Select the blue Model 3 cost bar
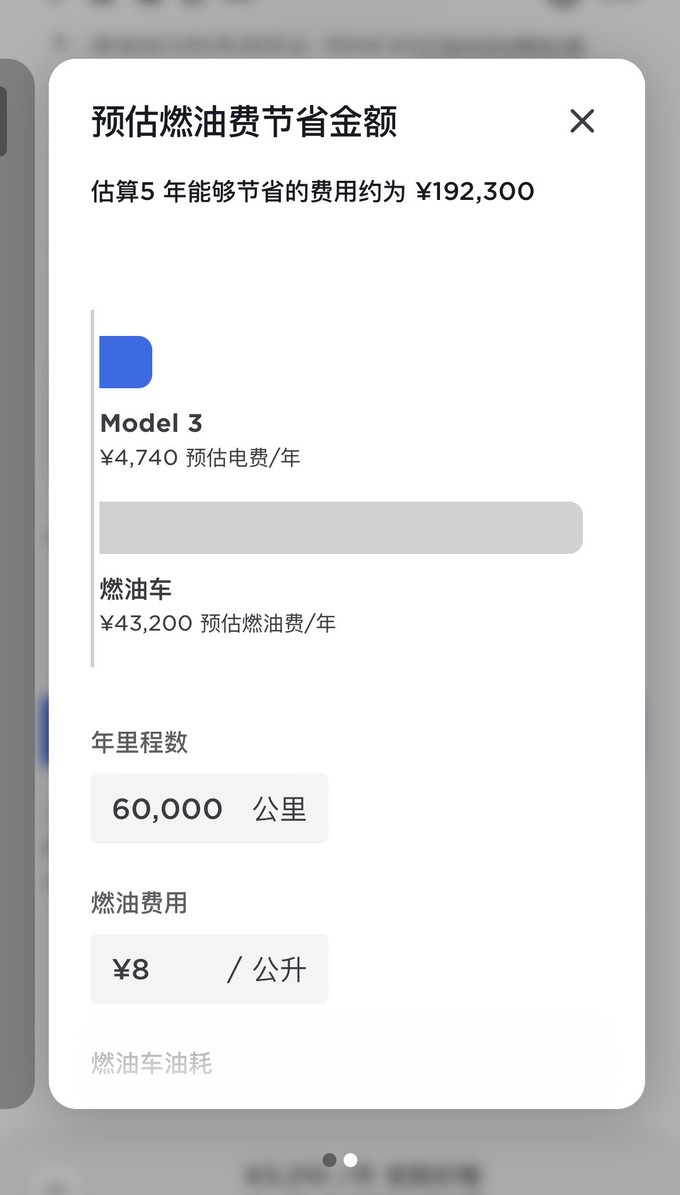Screen dimensions: 680x1195 pos(125,362)
